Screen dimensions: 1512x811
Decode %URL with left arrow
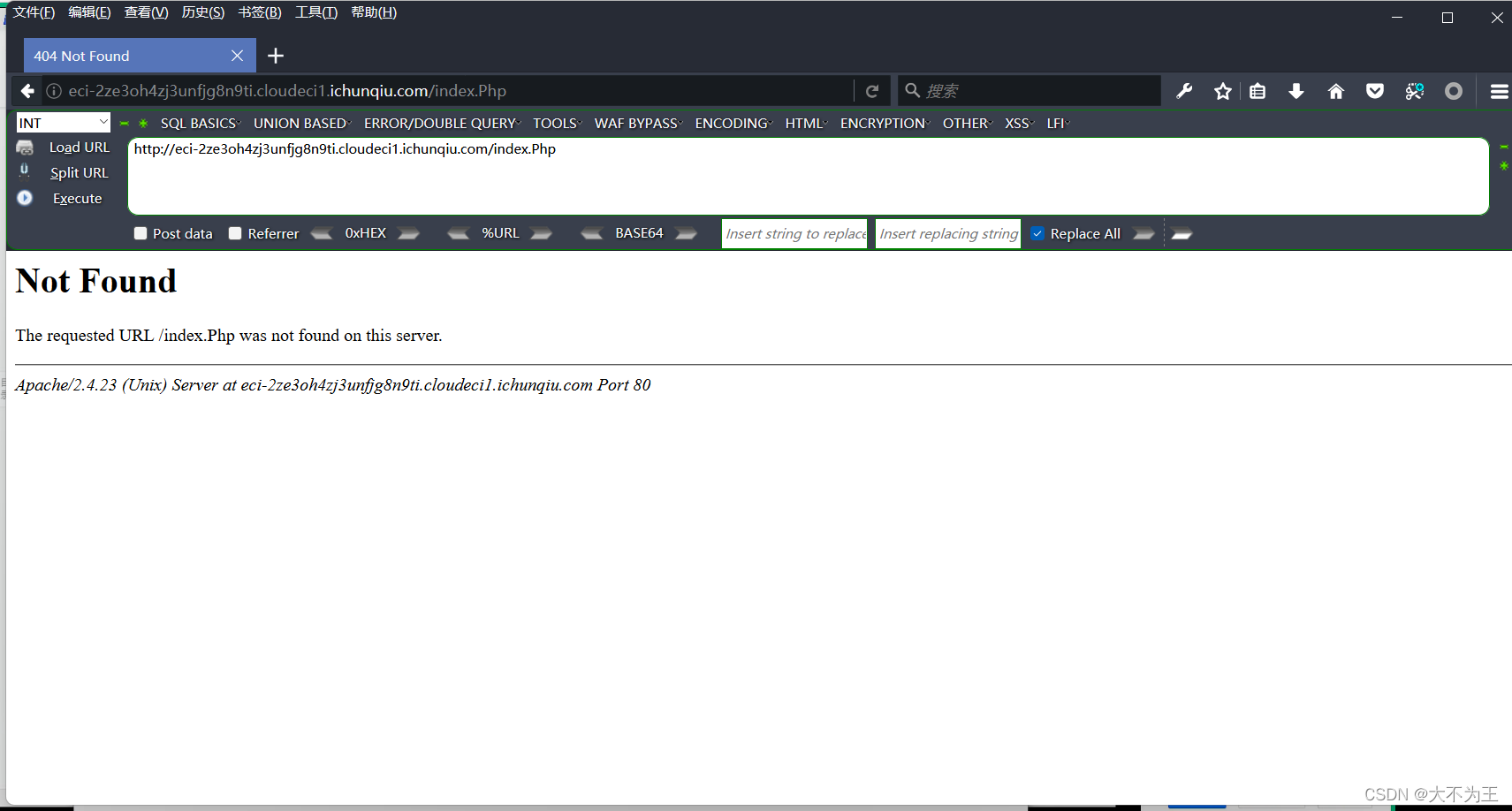(x=458, y=233)
